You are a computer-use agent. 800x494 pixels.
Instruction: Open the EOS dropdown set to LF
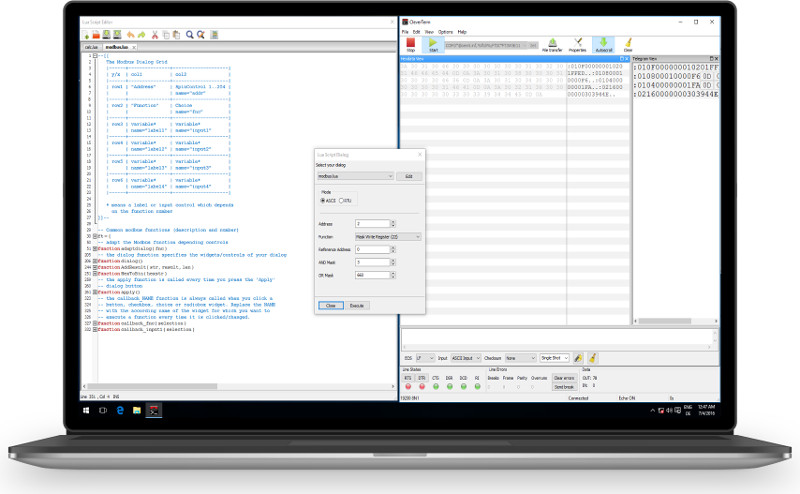[x=425, y=358]
